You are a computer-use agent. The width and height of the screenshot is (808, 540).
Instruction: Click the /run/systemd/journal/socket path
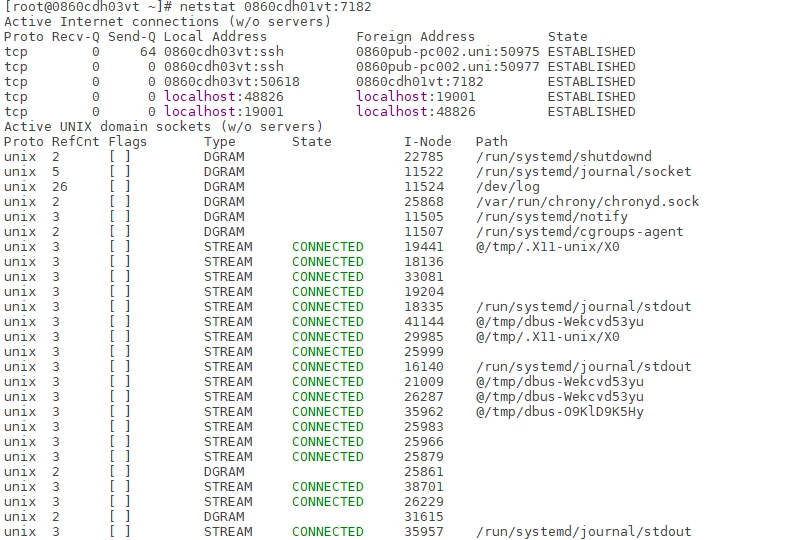[x=583, y=171]
